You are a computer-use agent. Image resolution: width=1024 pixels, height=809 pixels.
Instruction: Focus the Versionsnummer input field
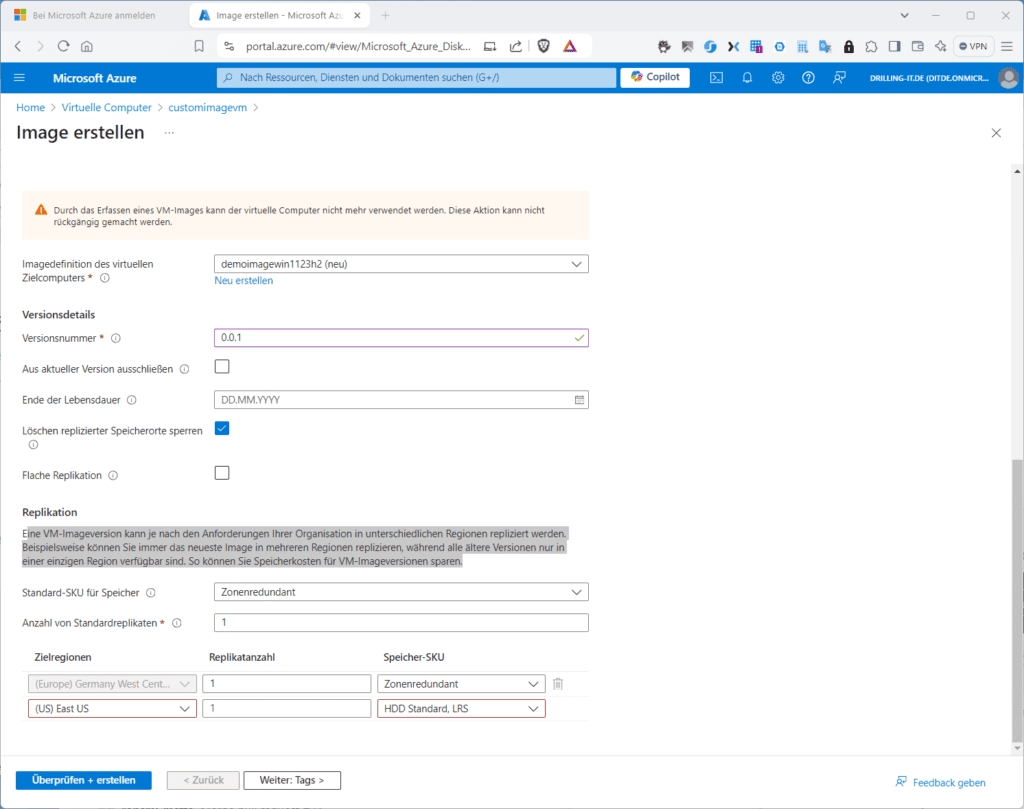pos(401,338)
